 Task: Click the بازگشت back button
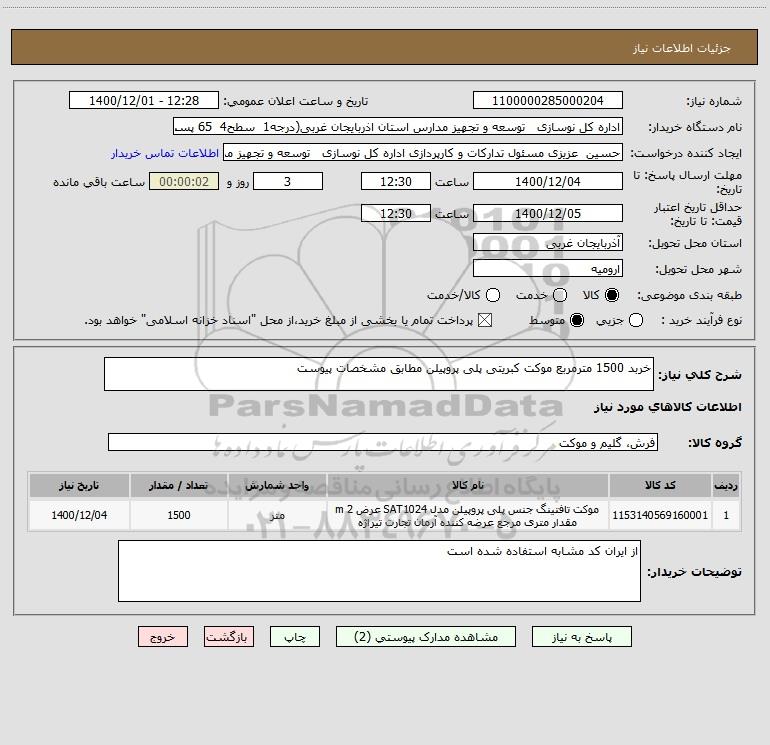coord(229,636)
